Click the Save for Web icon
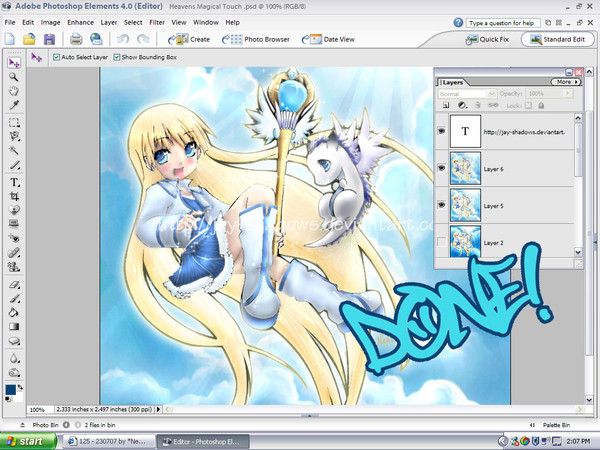This screenshot has width=600, height=450. coord(96,39)
